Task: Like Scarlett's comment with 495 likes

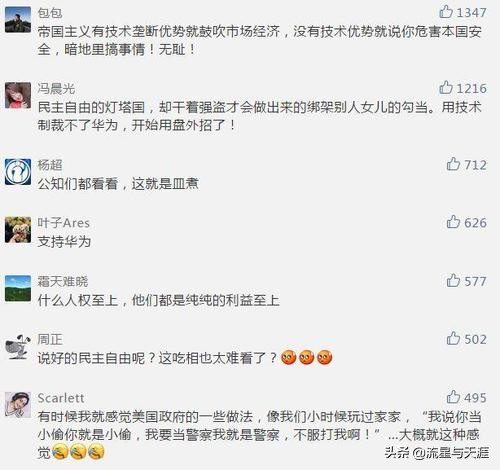Action: point(453,397)
